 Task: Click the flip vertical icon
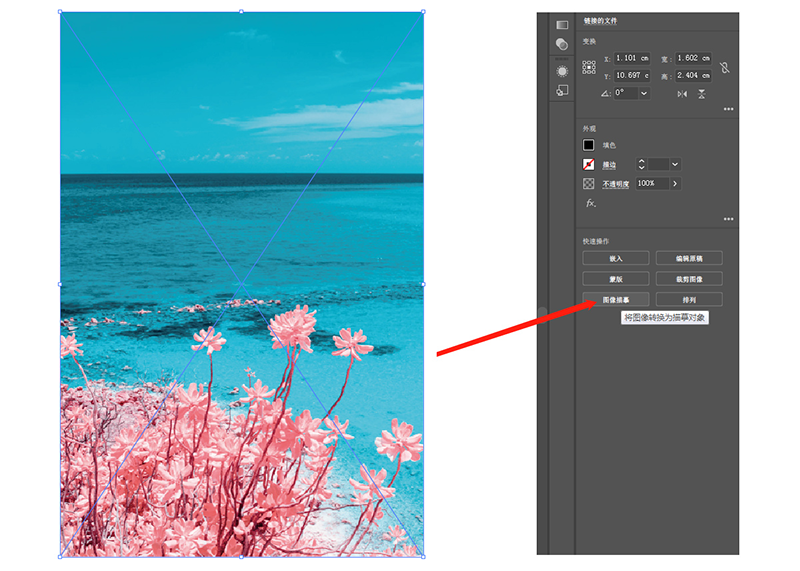pos(702,93)
